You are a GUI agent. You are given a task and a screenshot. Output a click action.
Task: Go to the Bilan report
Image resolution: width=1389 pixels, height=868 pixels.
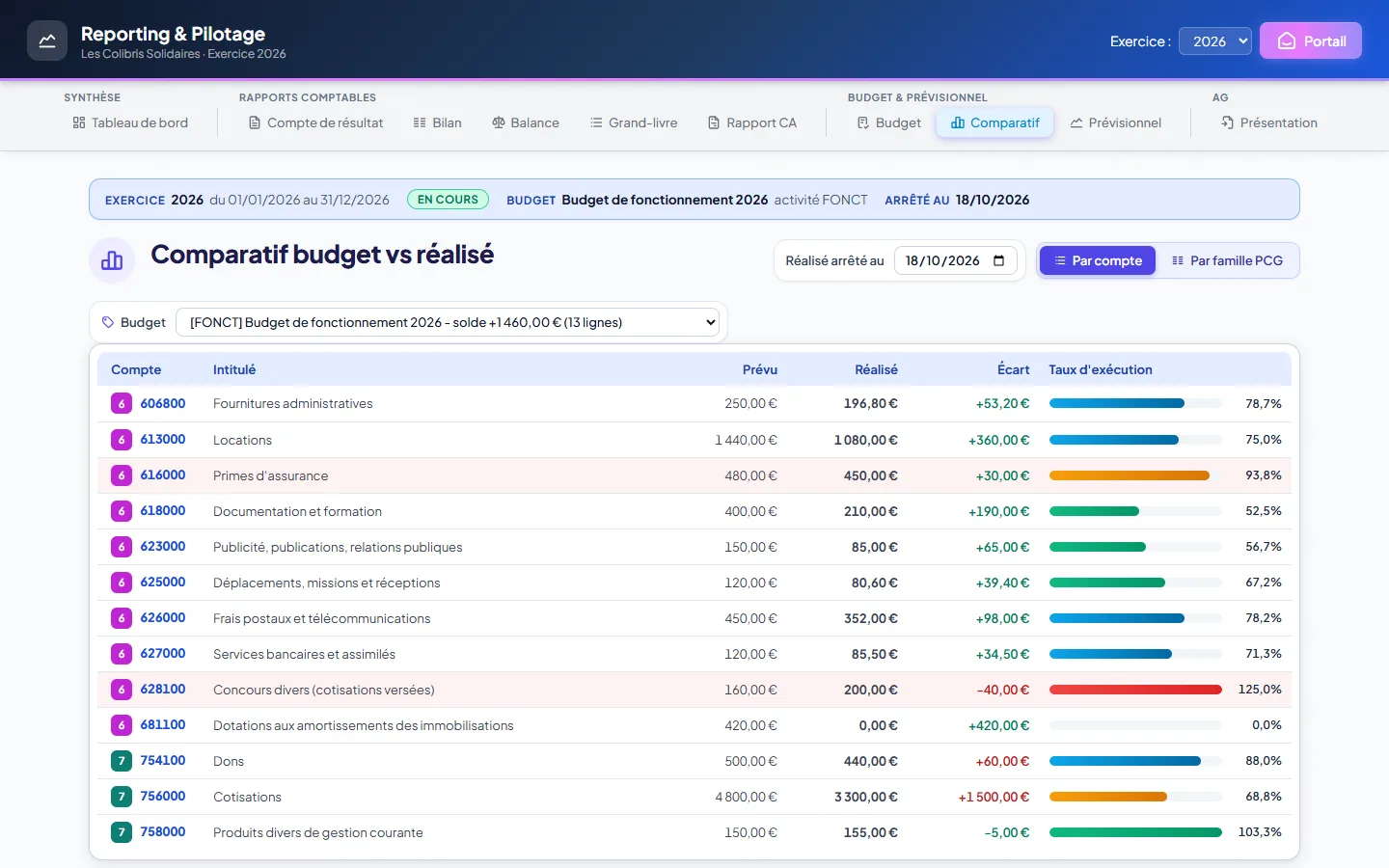pyautogui.click(x=437, y=122)
